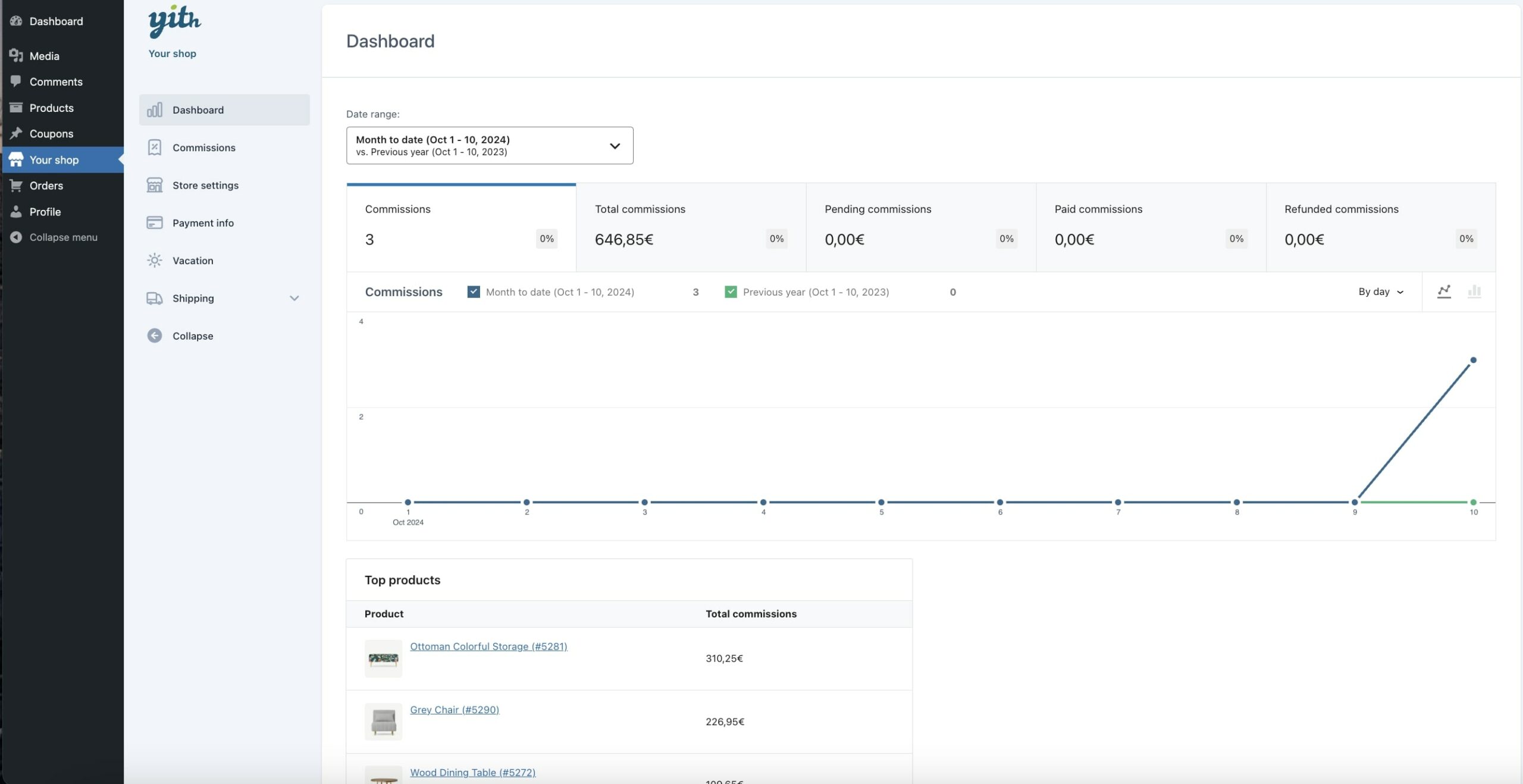Expand the Shipping submenu chevron
The height and width of the screenshot is (784, 1523).
[x=294, y=298]
